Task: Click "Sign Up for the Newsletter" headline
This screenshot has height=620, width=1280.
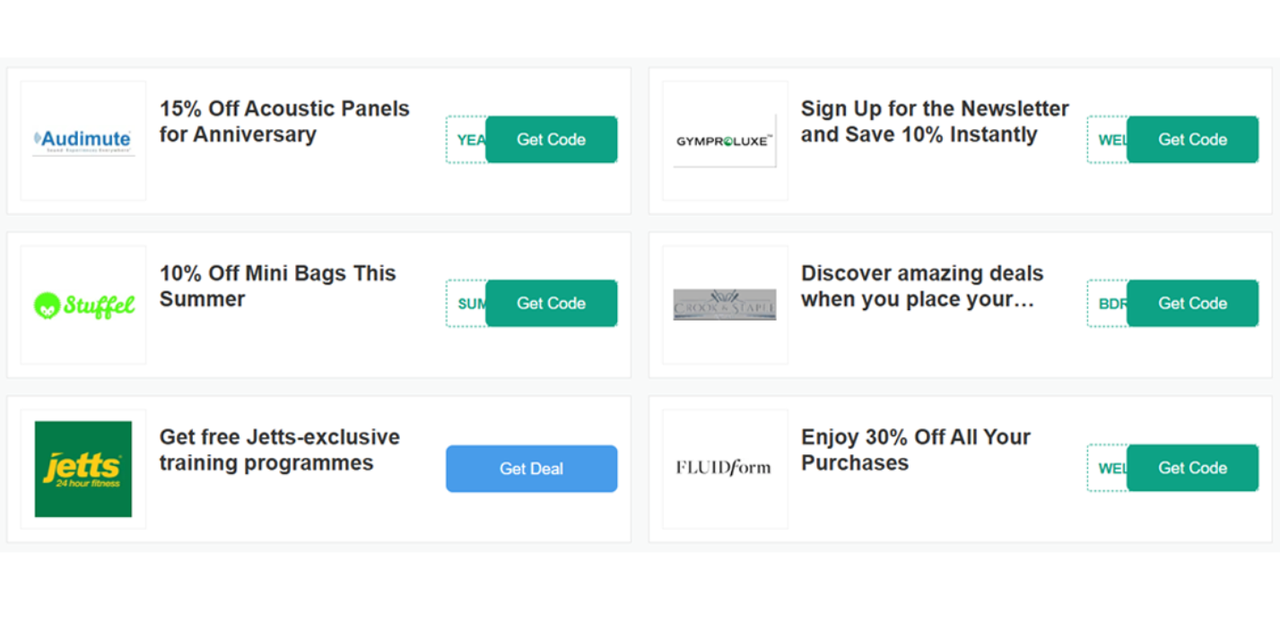Action: [x=934, y=121]
